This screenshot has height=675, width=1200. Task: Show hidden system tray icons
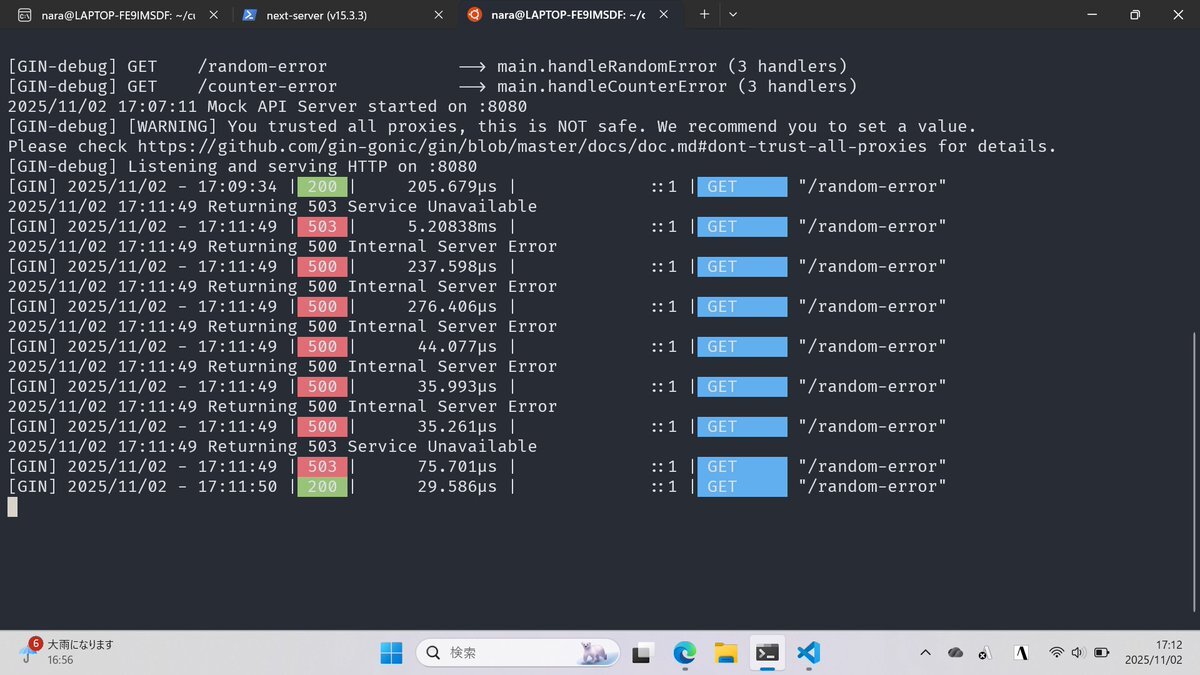[x=925, y=653]
